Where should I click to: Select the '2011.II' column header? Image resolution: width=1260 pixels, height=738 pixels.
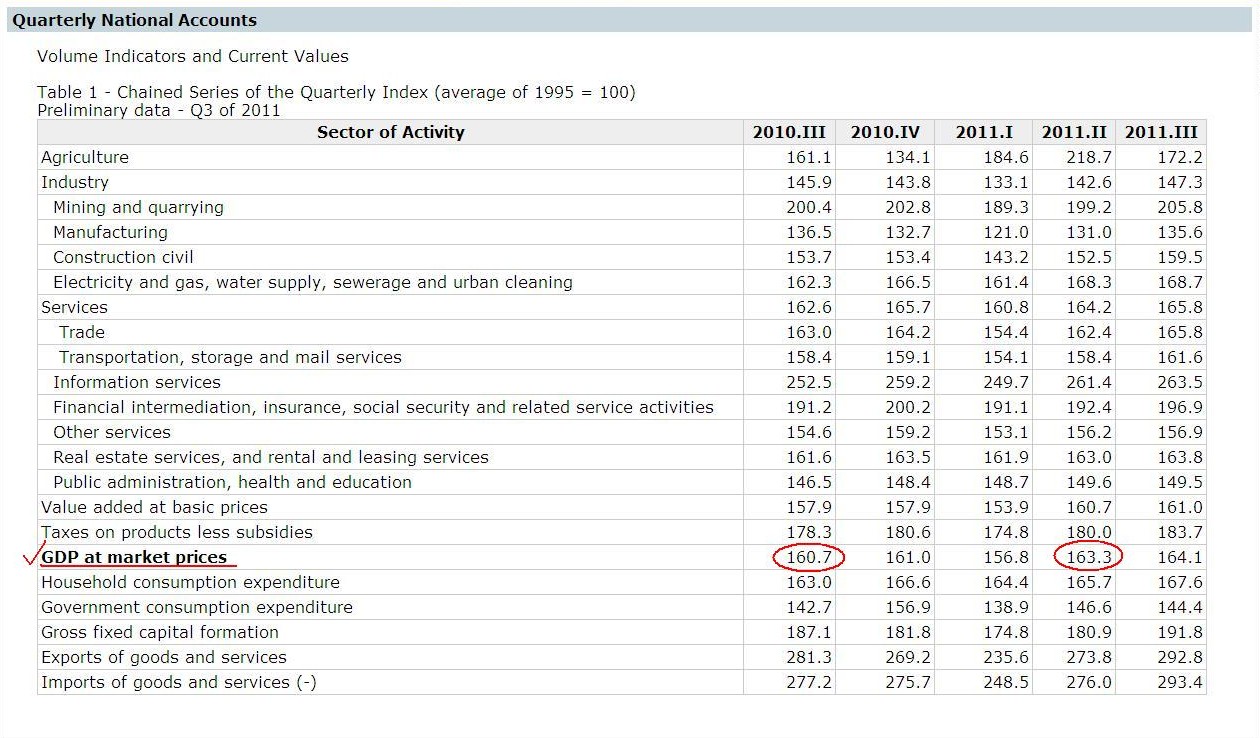pyautogui.click(x=1074, y=132)
